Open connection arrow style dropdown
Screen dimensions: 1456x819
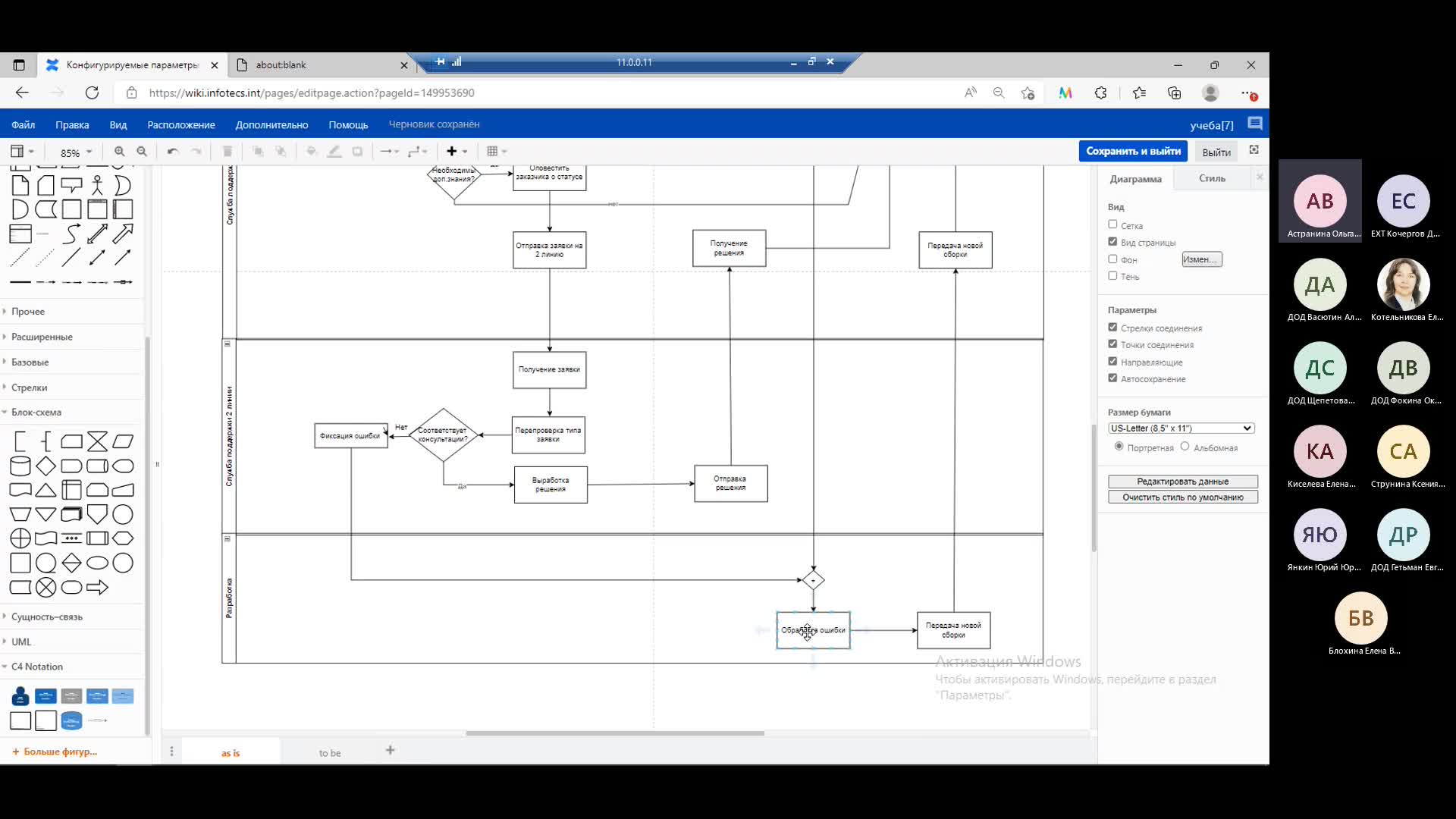coord(389,152)
